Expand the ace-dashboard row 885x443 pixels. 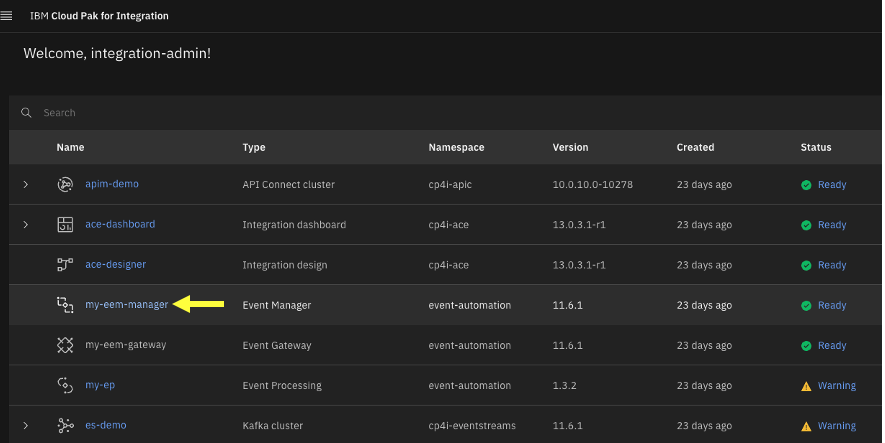pyautogui.click(x=26, y=225)
